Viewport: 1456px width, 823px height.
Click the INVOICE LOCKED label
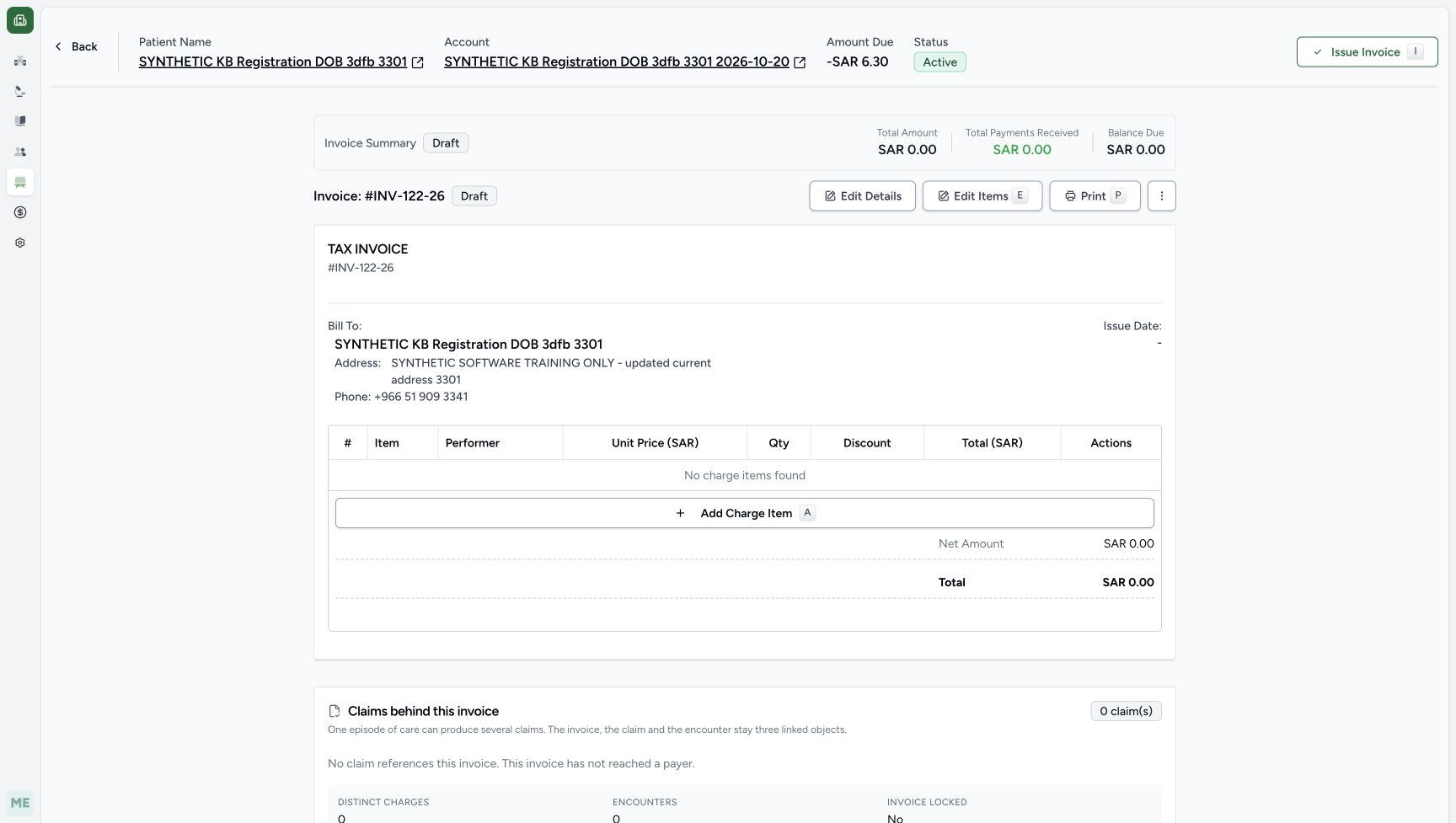[x=927, y=802]
